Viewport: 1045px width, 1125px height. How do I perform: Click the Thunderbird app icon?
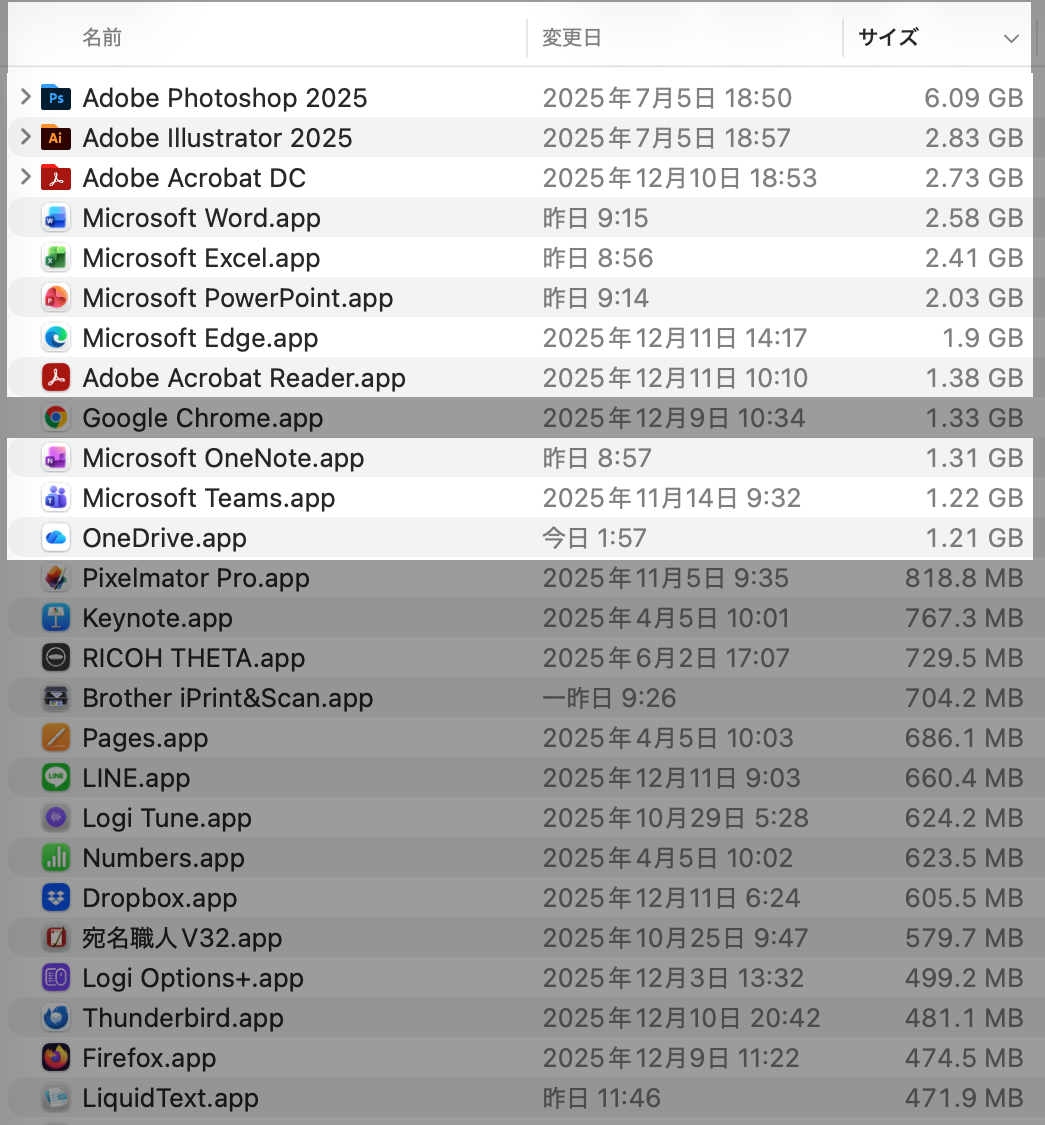56,1018
